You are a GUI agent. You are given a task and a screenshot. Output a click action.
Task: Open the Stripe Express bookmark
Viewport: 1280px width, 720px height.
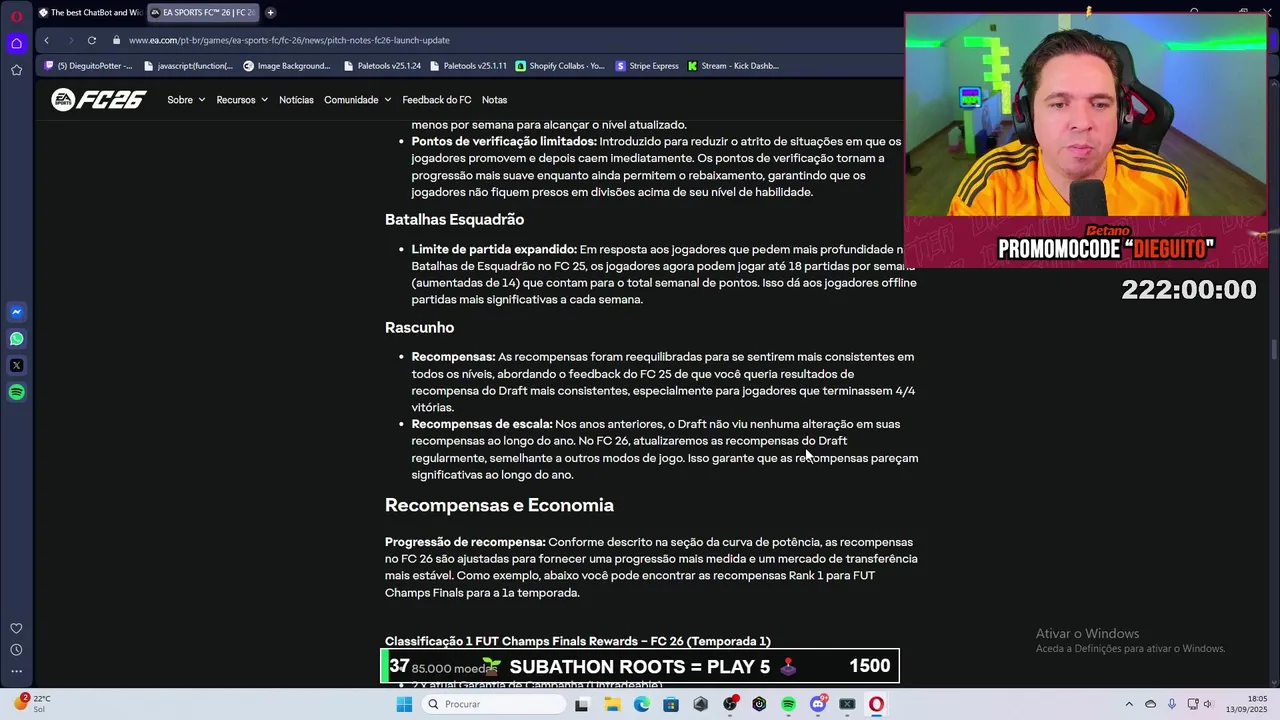[x=647, y=66]
